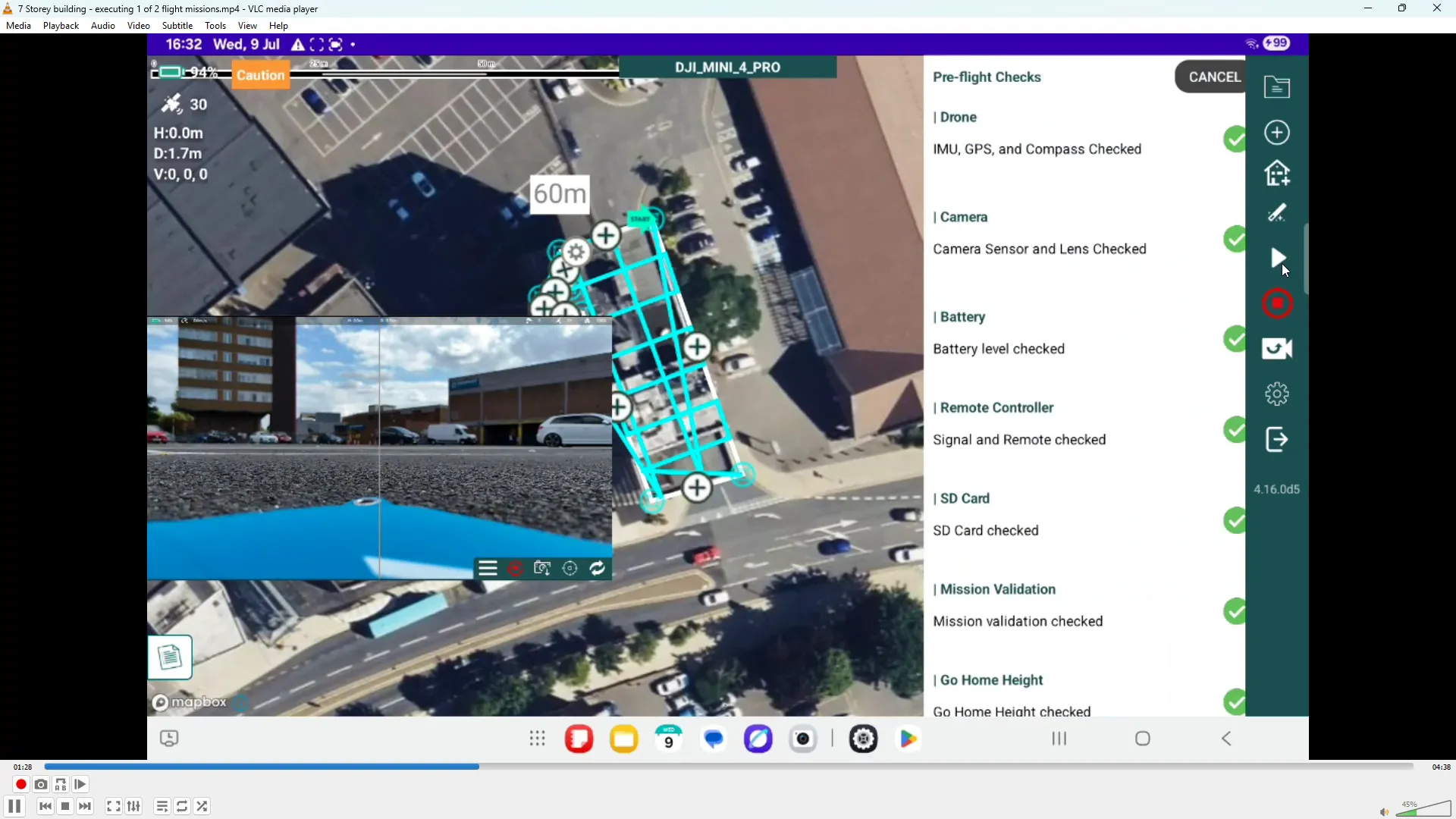Toggle loop repeat mode
1456x819 pixels.
click(x=182, y=806)
